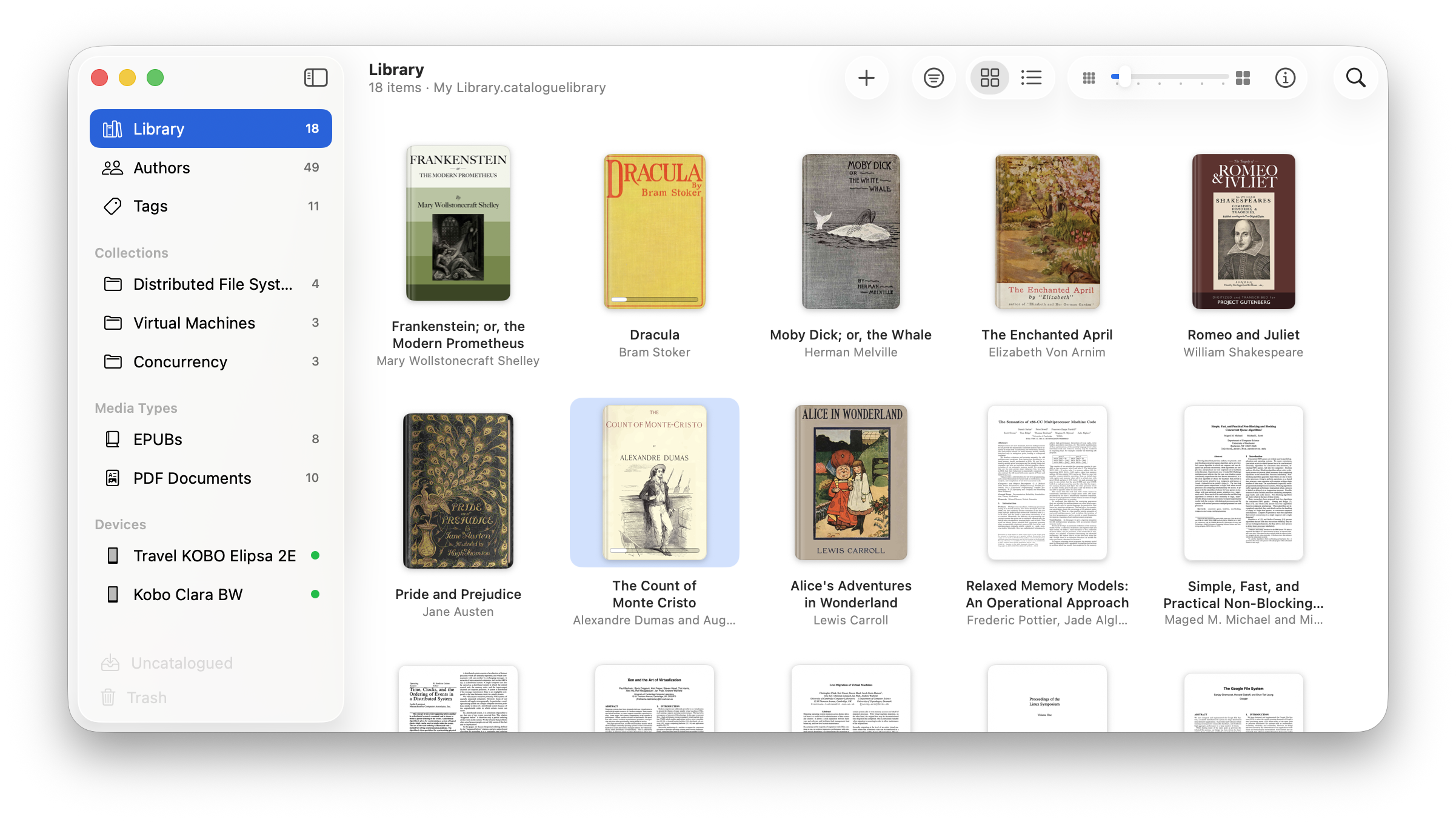This screenshot has width=1456, height=822.
Task: Select Library in the sidebar
Action: [211, 129]
